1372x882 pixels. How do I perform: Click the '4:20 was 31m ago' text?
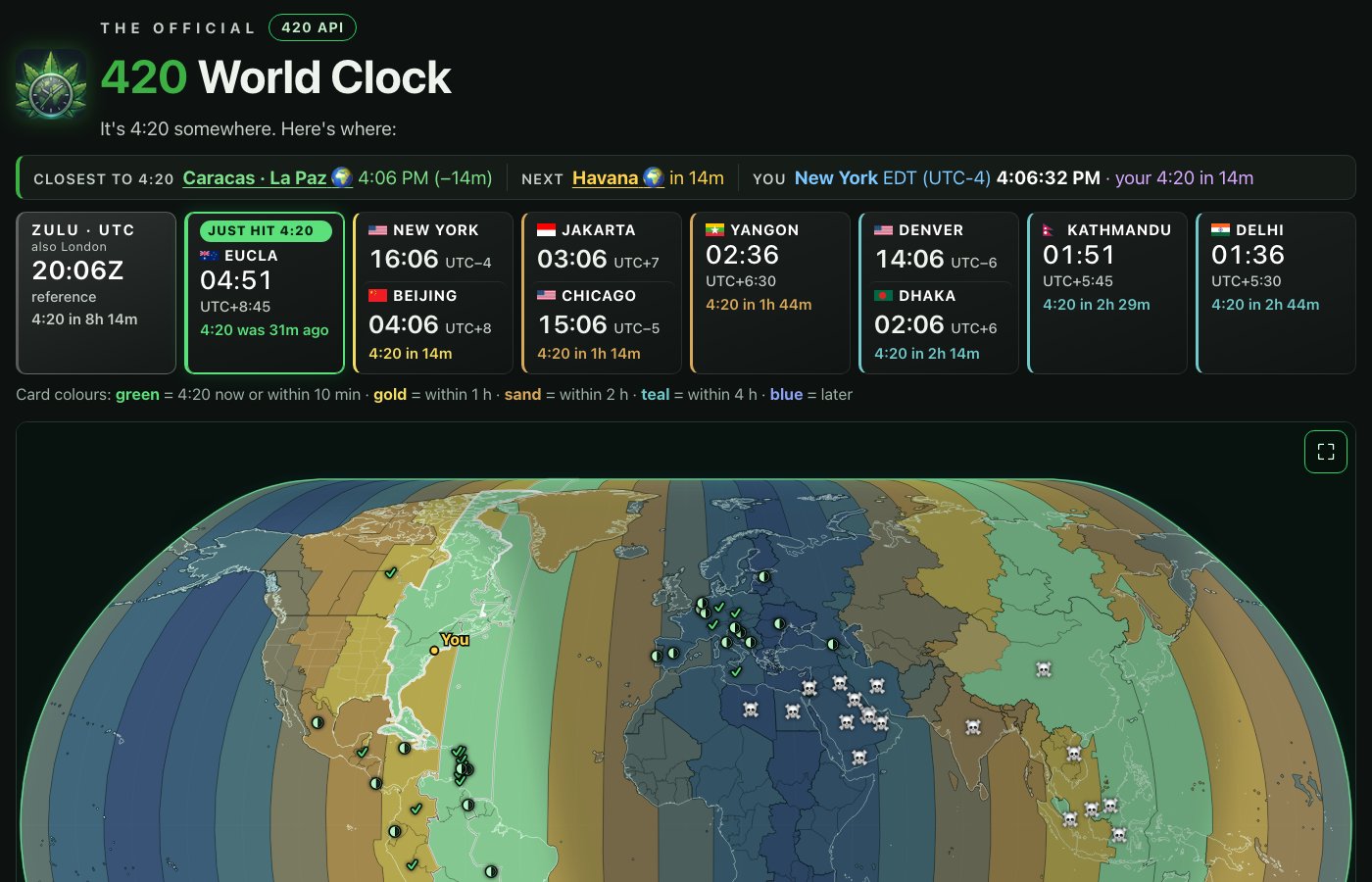pos(265,330)
